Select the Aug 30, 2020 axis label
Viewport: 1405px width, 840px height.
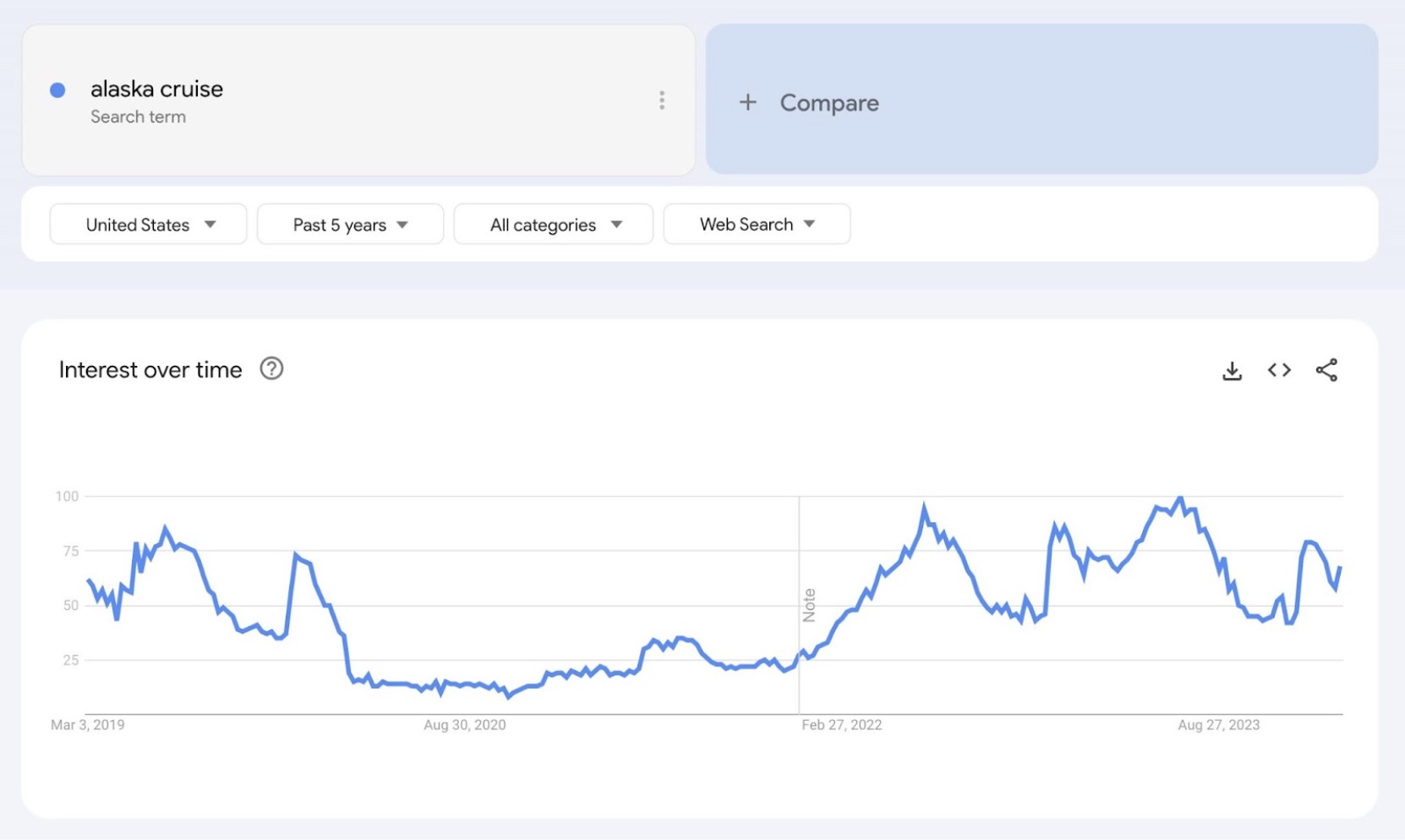(x=465, y=725)
